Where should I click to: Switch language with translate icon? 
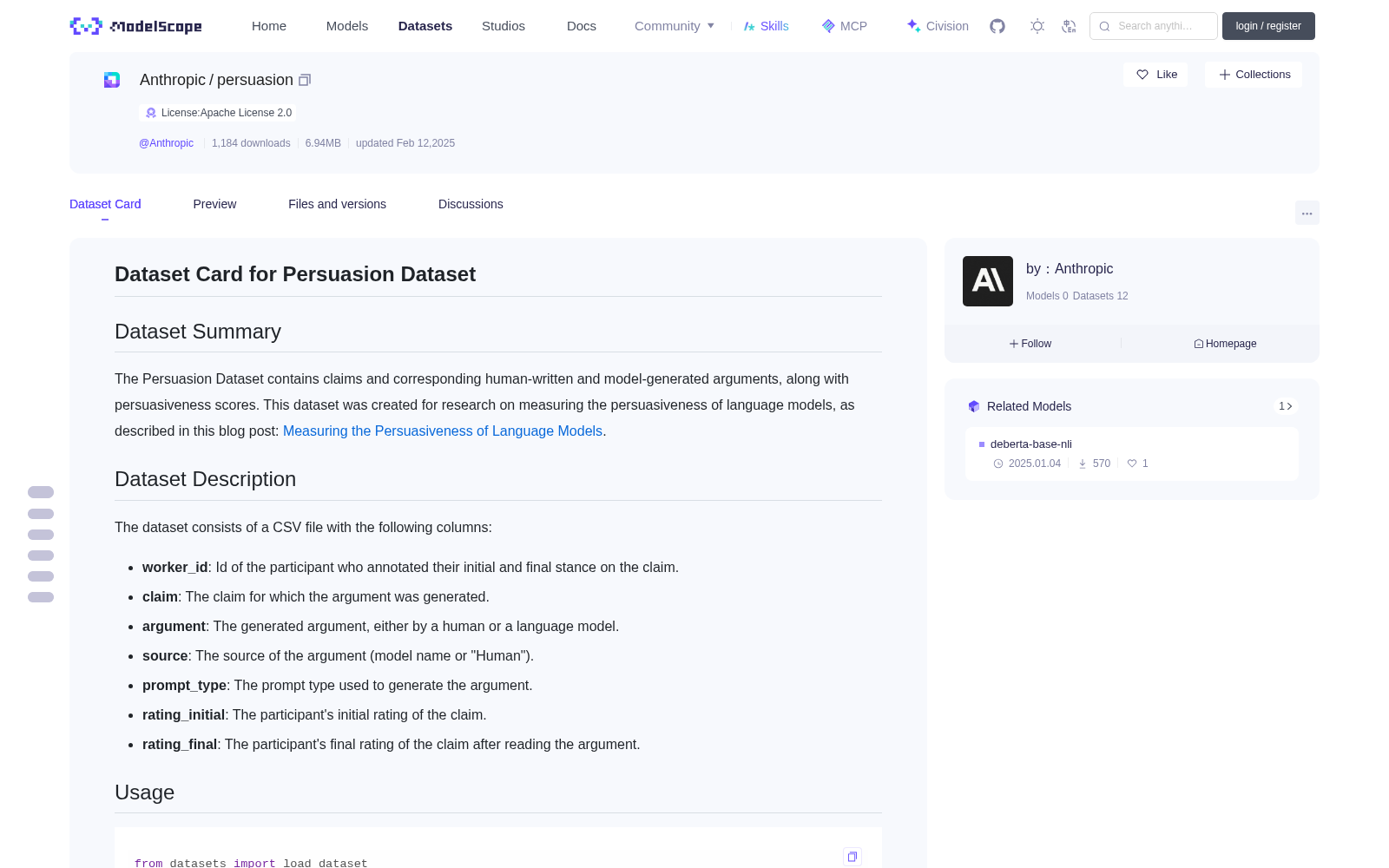pos(1070,26)
